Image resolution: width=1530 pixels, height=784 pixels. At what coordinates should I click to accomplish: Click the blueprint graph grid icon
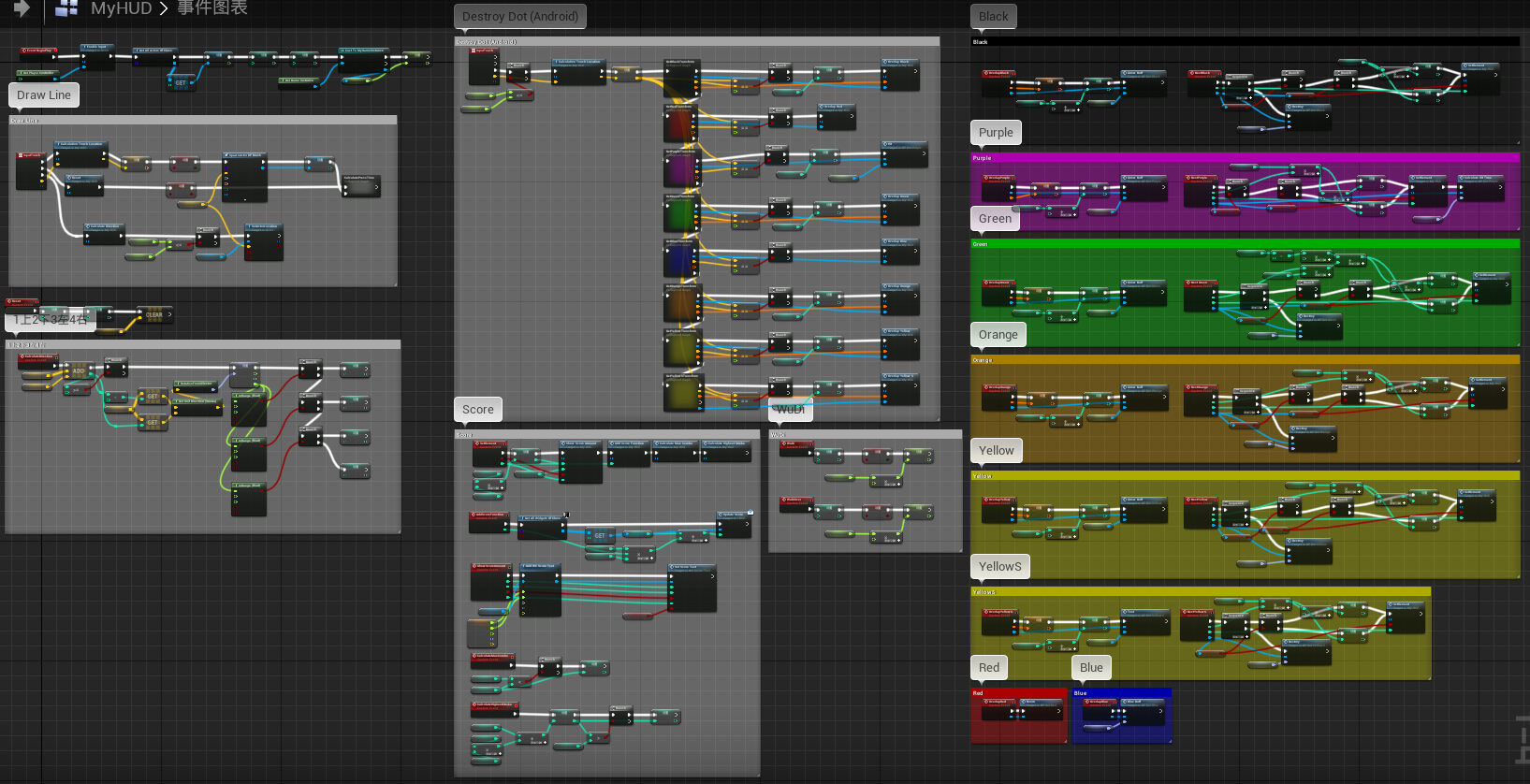point(66,8)
